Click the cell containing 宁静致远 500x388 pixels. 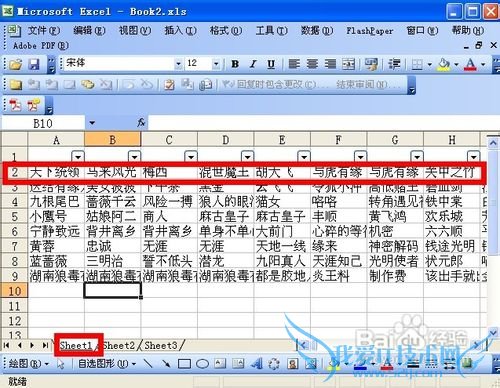(x=56, y=231)
